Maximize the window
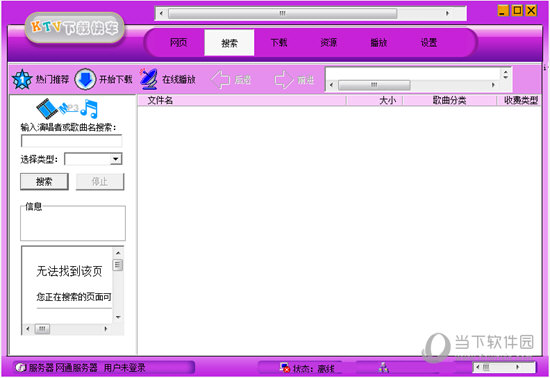The width and height of the screenshot is (550, 378). tap(517, 11)
